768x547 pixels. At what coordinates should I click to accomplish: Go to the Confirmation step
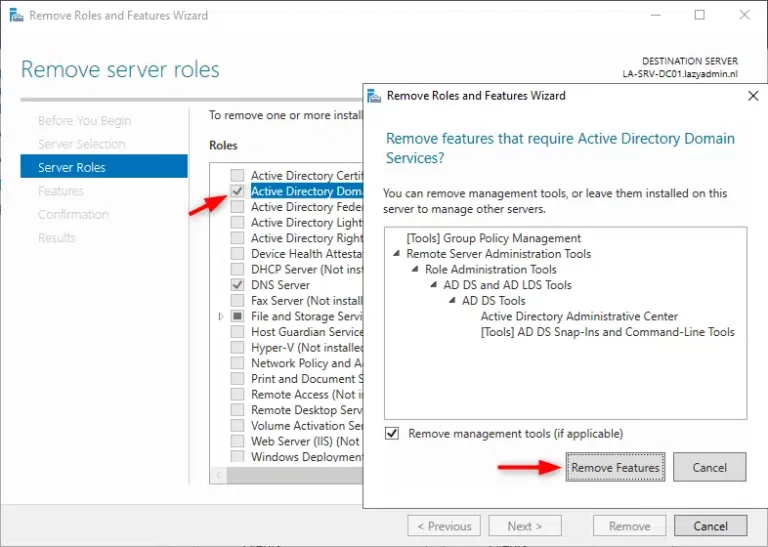click(73, 214)
